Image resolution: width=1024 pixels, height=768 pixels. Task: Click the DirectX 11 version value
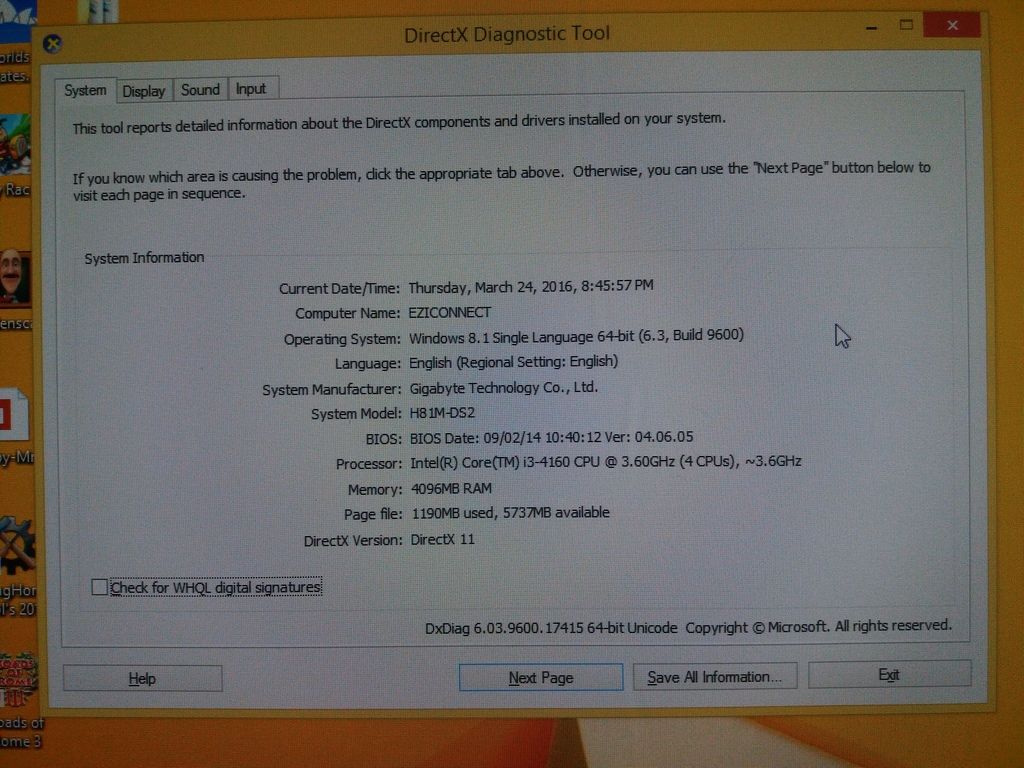[x=443, y=539]
